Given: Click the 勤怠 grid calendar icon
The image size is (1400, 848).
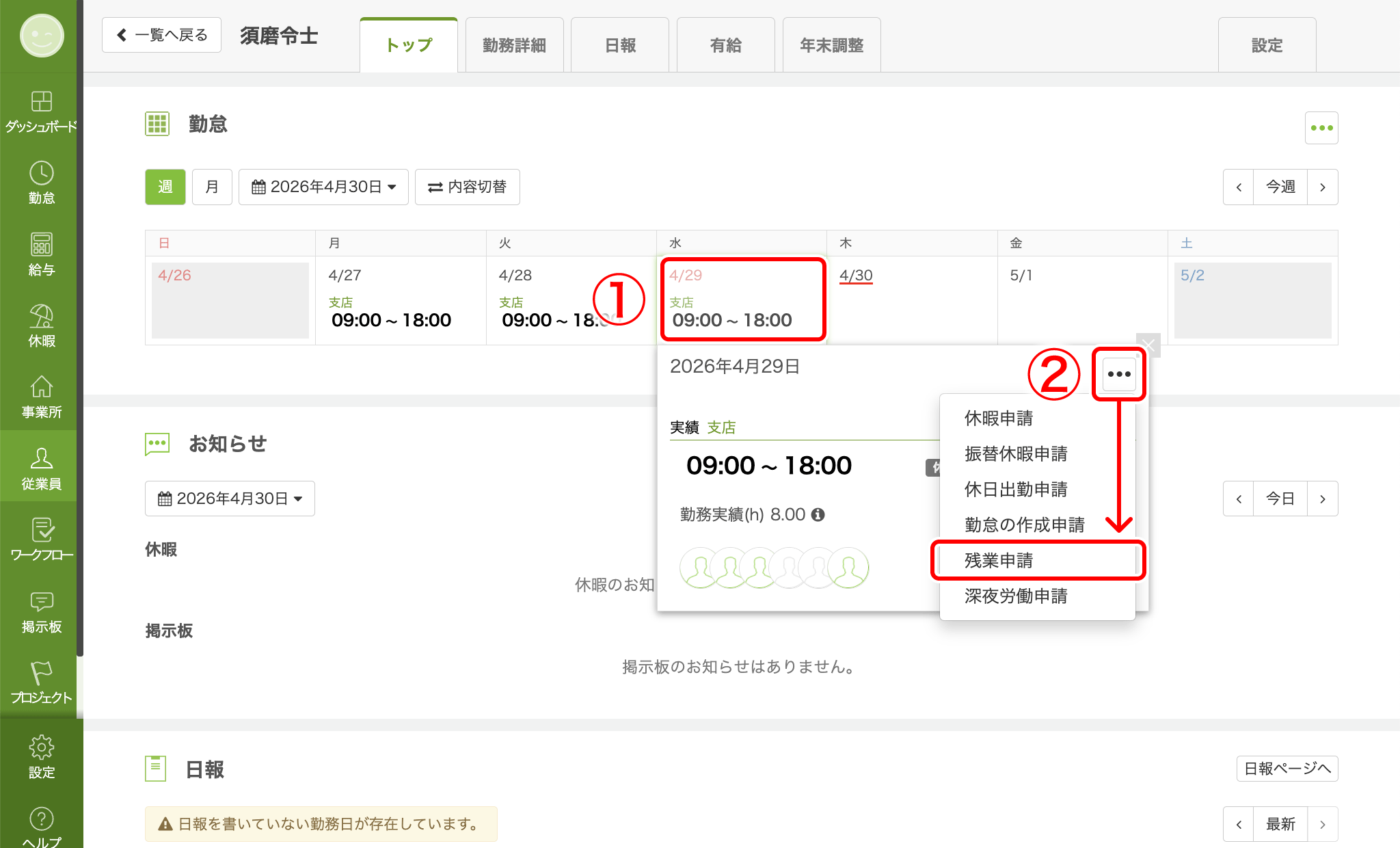Looking at the screenshot, I should [x=157, y=124].
